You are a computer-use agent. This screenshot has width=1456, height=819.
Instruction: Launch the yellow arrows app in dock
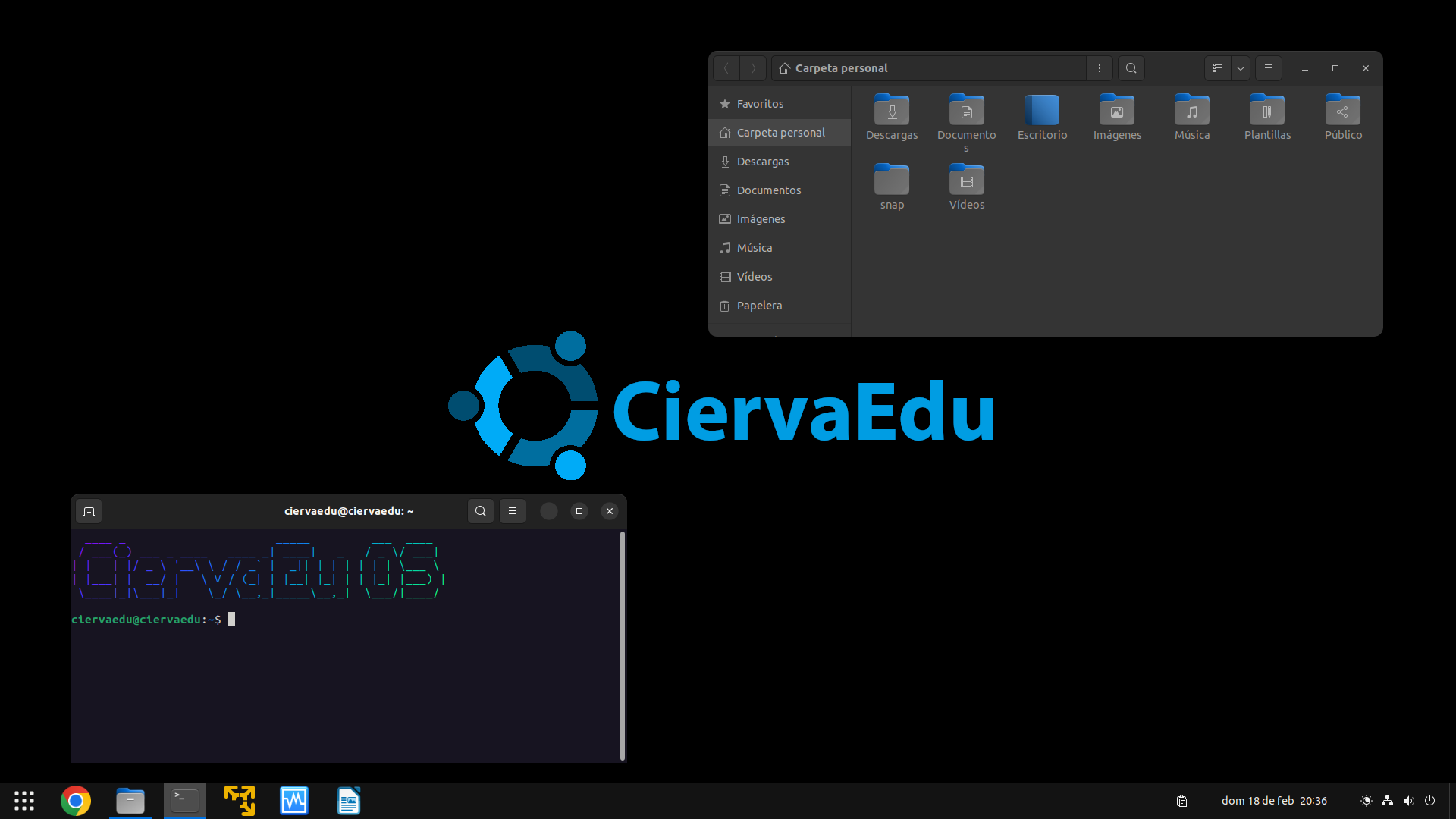tap(240, 801)
